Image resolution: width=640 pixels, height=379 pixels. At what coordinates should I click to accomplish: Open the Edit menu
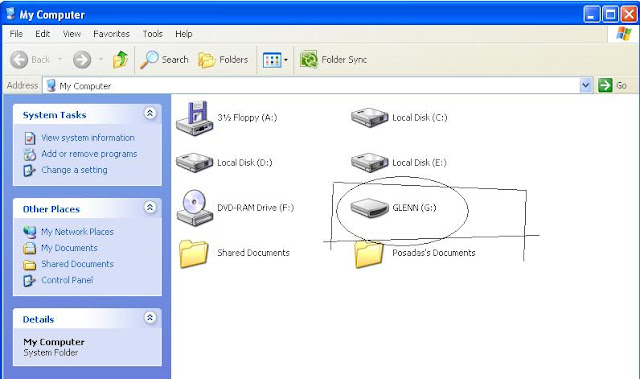coord(42,34)
